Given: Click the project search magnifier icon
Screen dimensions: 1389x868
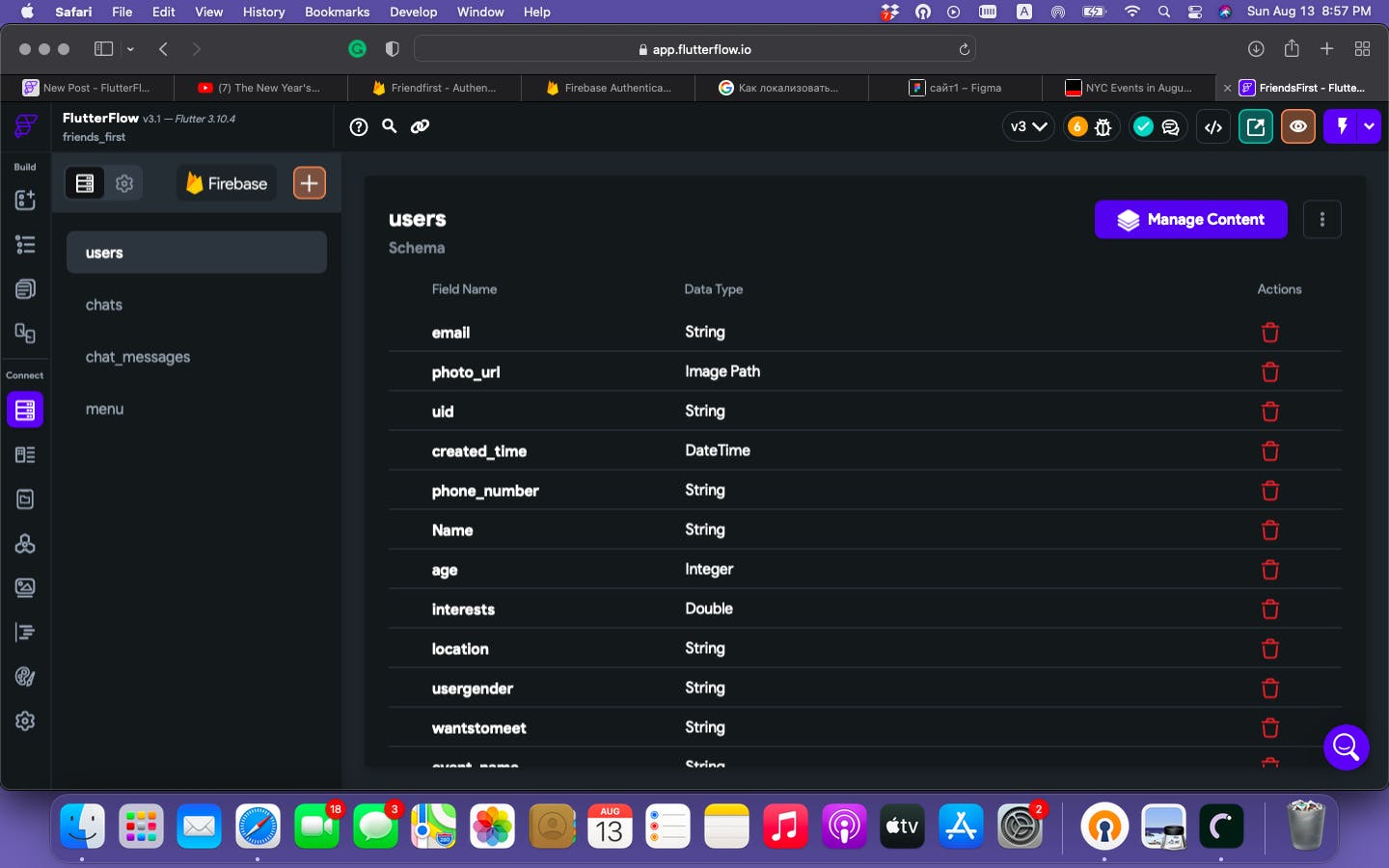Looking at the screenshot, I should click(x=390, y=126).
